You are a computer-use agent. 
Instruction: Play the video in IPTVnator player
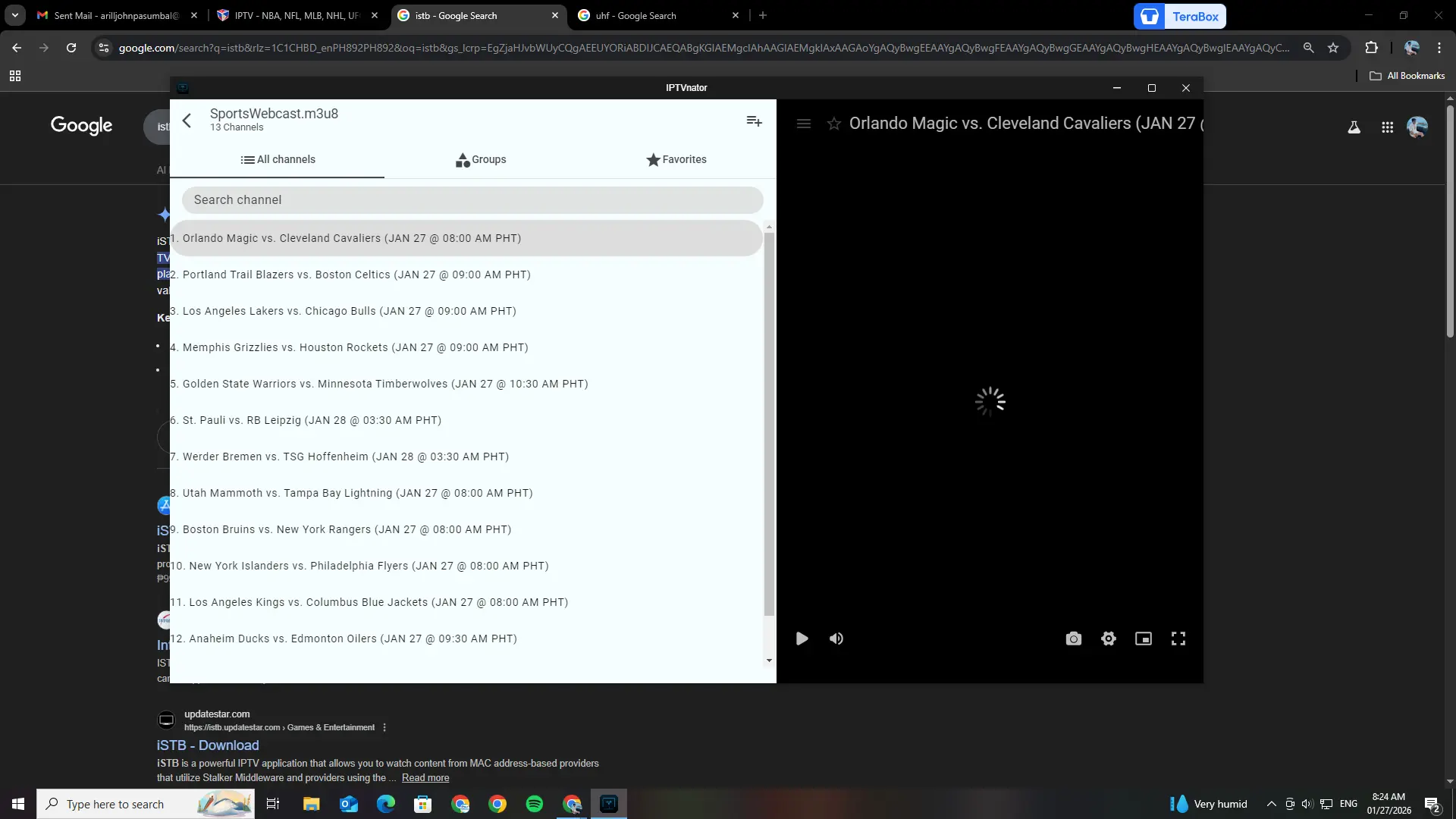click(x=802, y=639)
